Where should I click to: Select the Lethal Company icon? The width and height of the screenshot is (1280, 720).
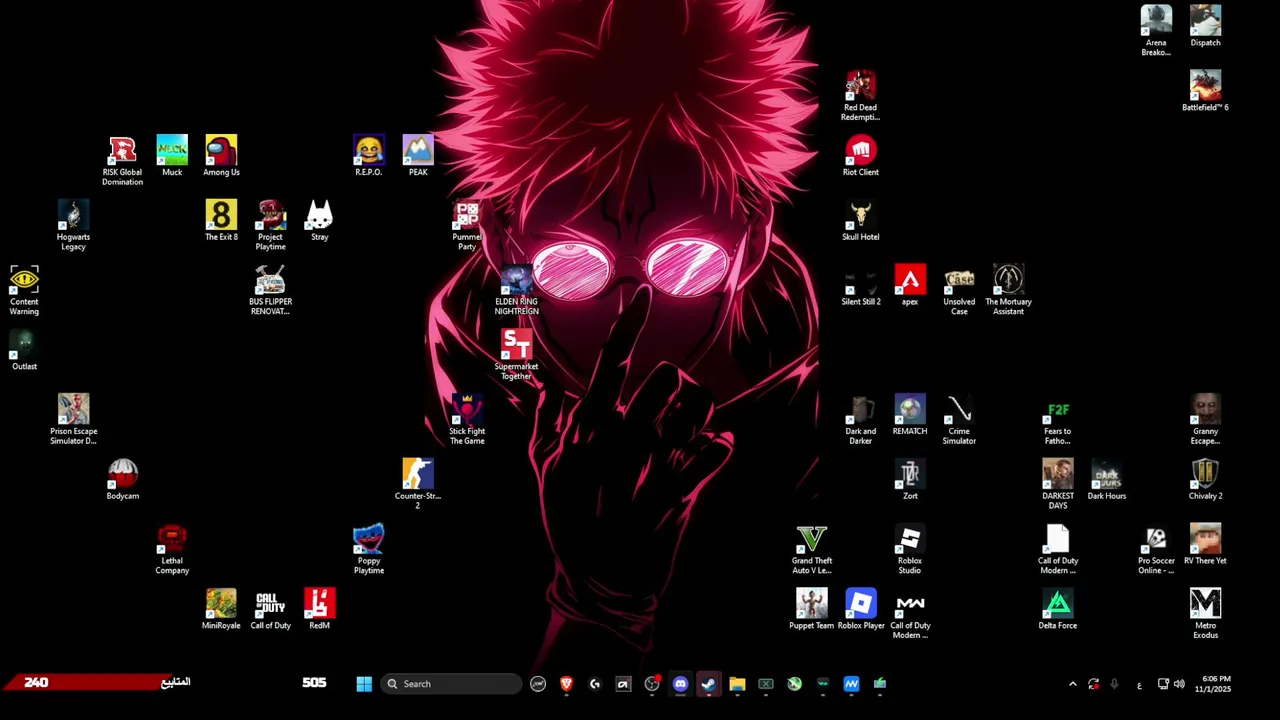tap(172, 549)
